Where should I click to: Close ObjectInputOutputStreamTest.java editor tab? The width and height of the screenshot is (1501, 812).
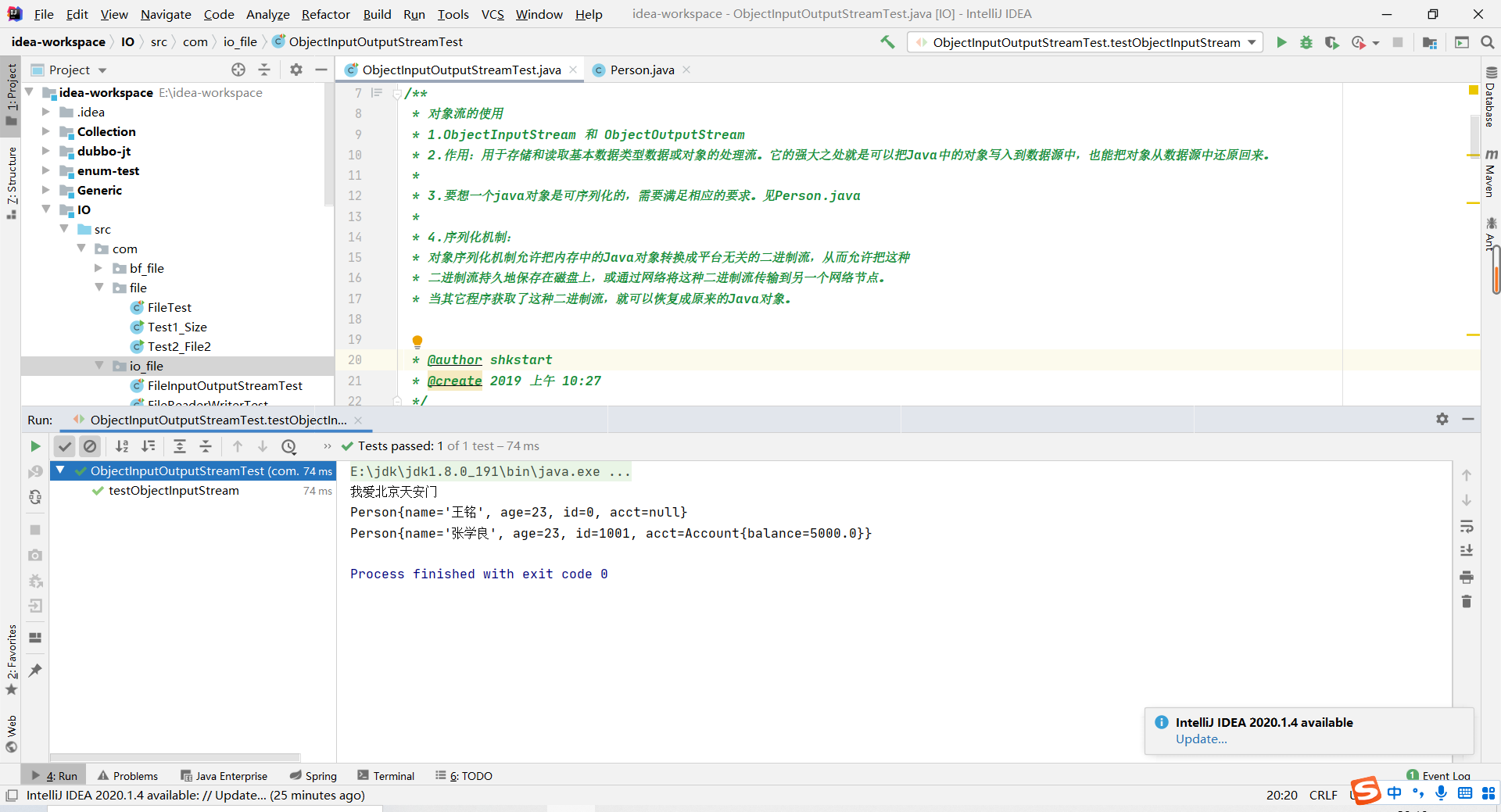coord(573,70)
